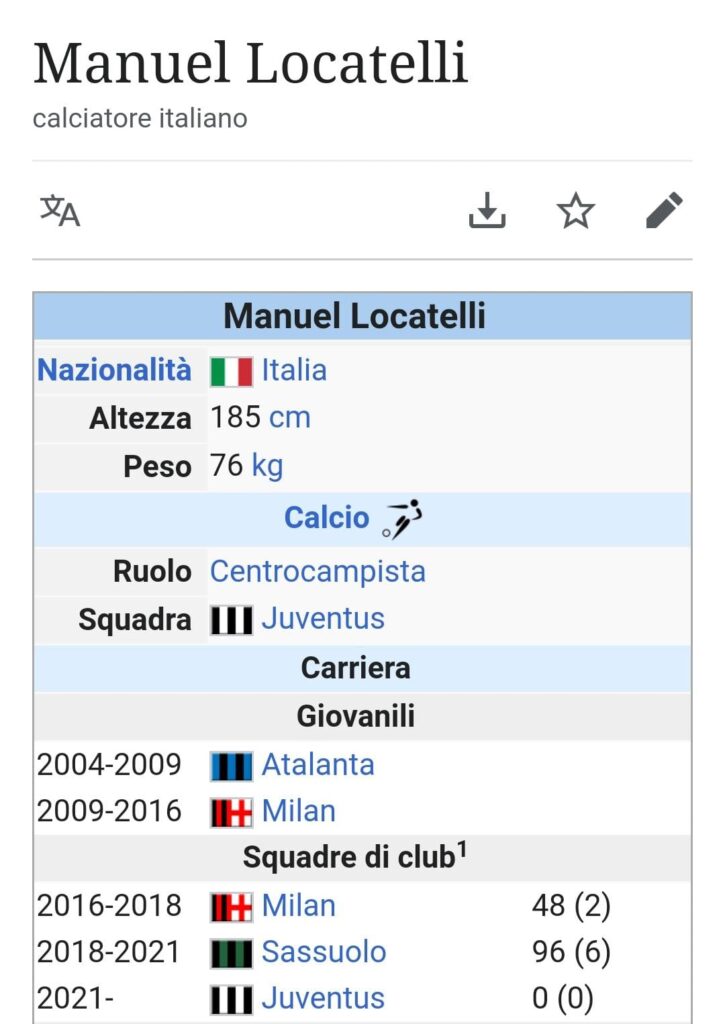This screenshot has height=1024, width=725.
Task: Open the Italia link
Action: (294, 369)
